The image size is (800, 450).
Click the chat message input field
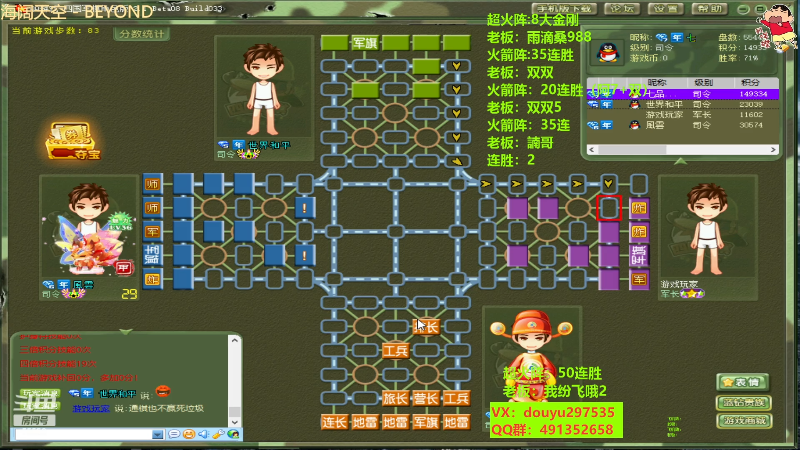(83, 435)
